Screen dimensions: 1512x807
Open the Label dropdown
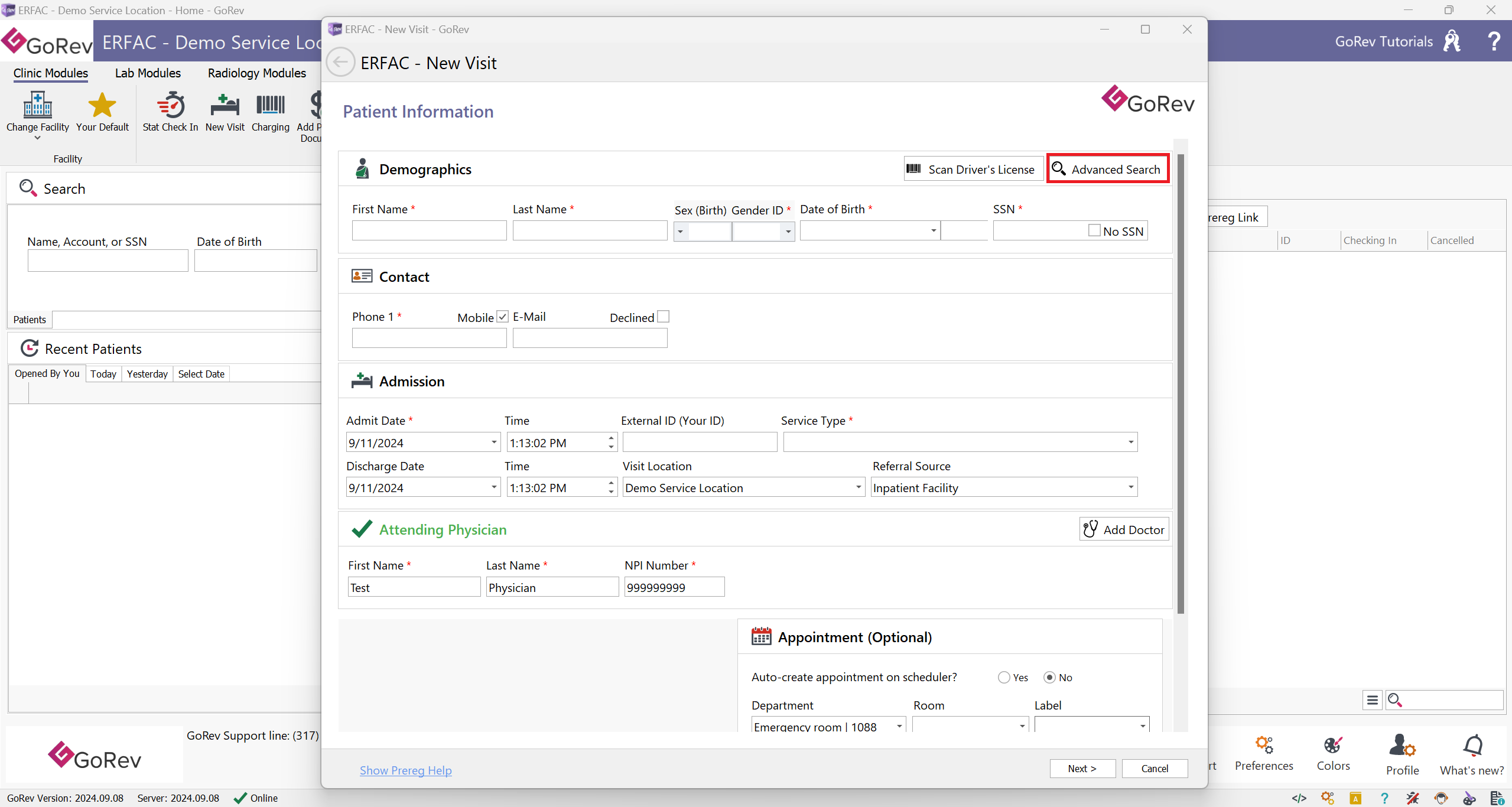[x=1143, y=726]
